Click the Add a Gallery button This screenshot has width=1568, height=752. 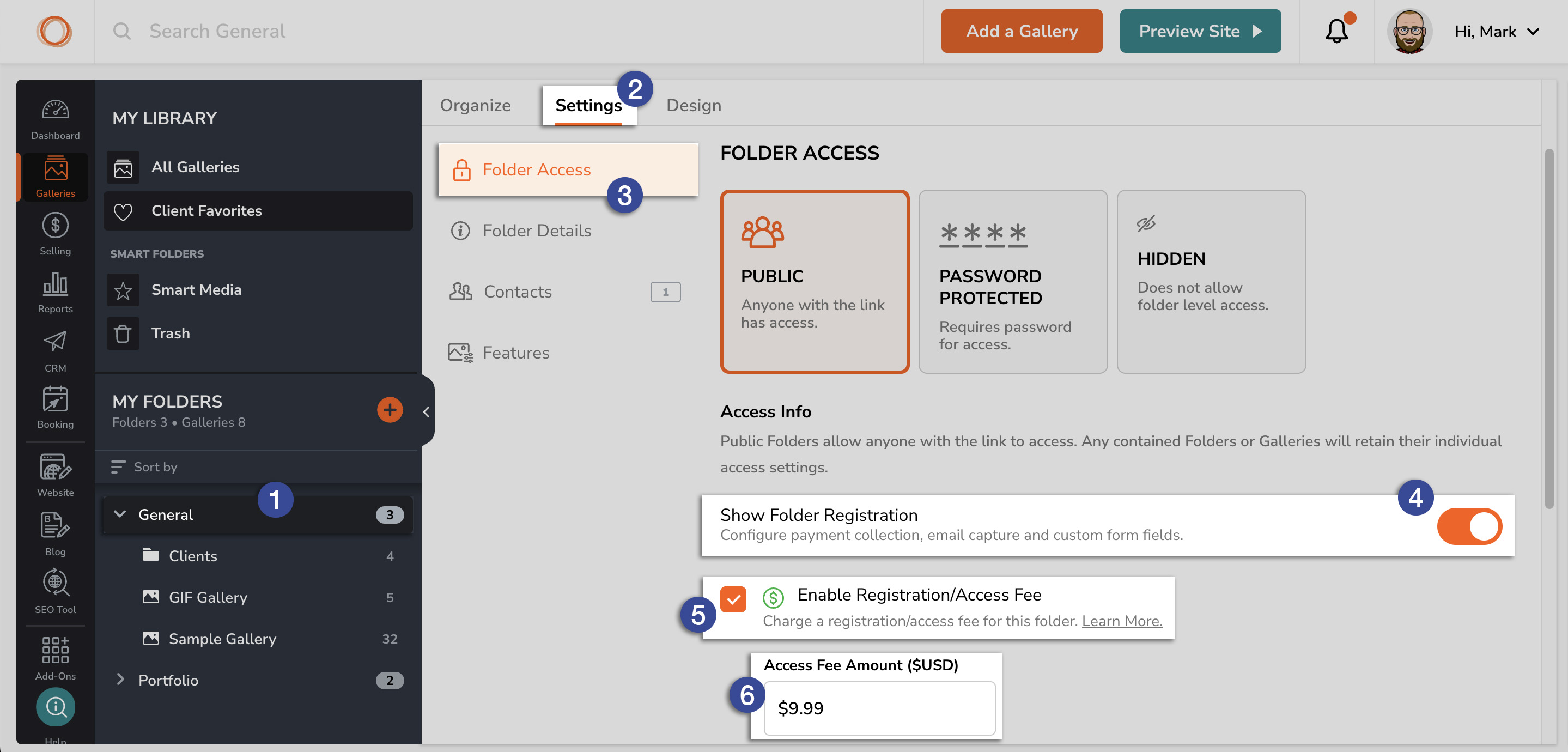coord(1022,31)
